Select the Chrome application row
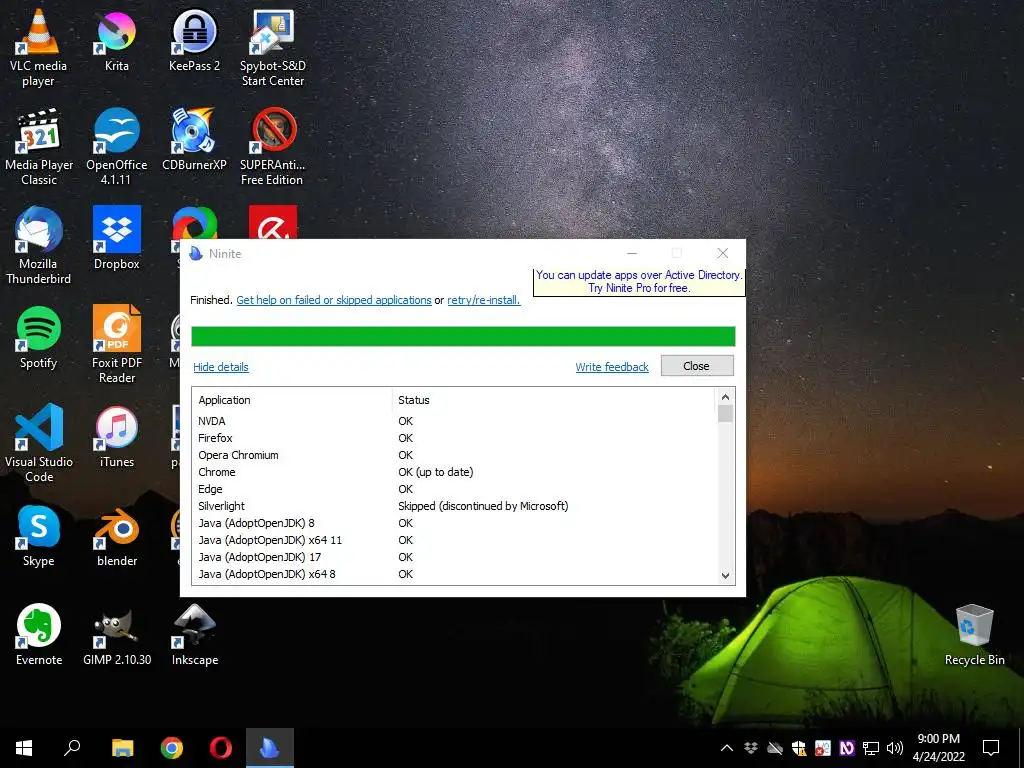The image size is (1024, 768). [x=454, y=472]
